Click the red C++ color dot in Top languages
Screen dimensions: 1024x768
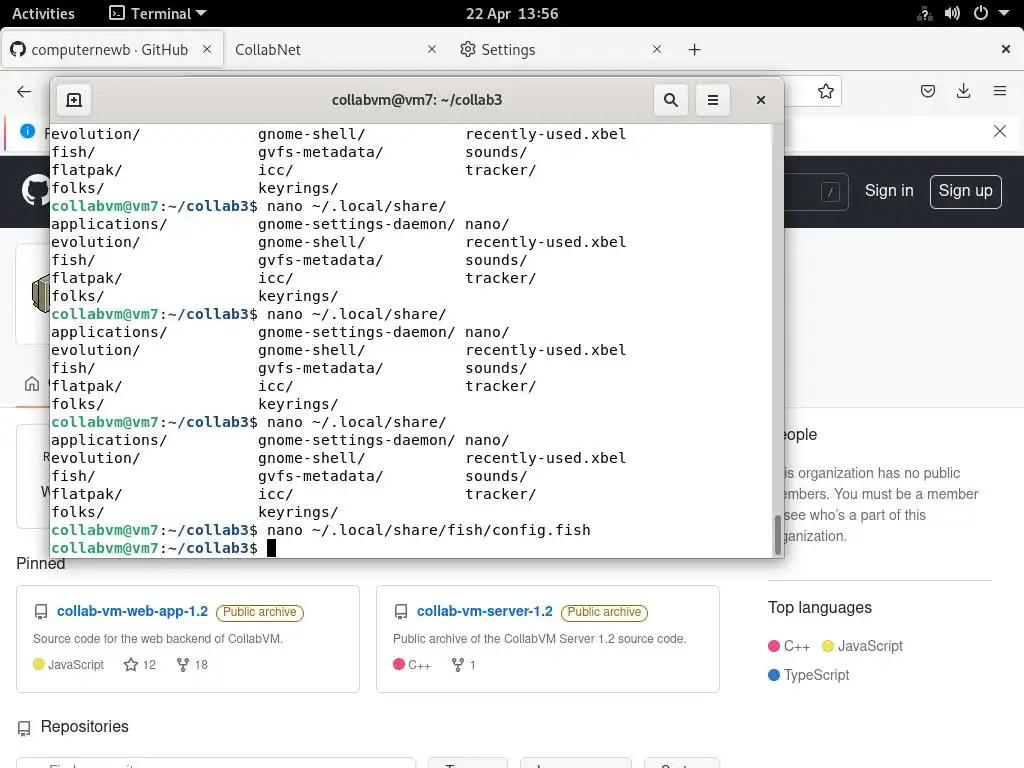[x=774, y=646]
